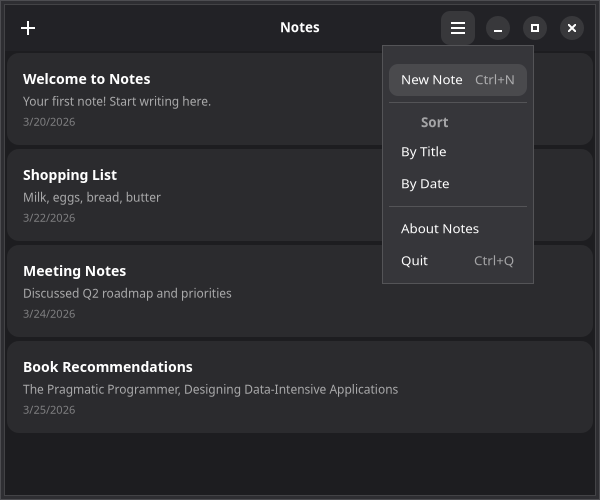Click the Pragmatic Programmer preview text
This screenshot has height=500, width=600.
point(210,390)
